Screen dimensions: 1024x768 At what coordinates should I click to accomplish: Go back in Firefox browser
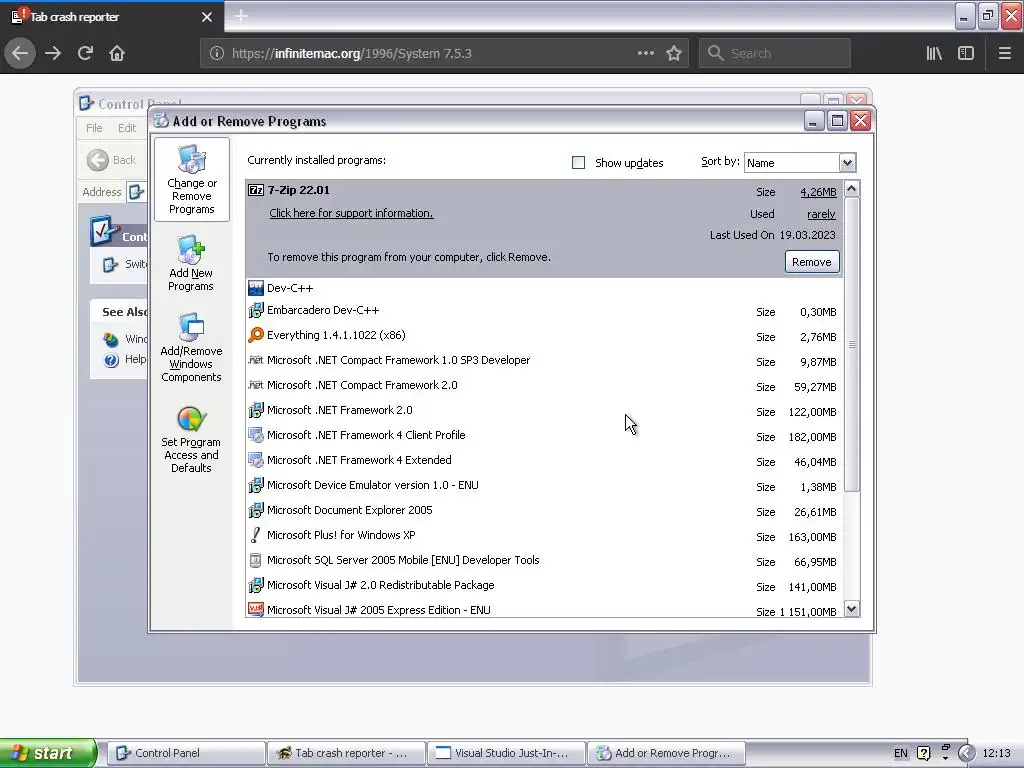20,54
